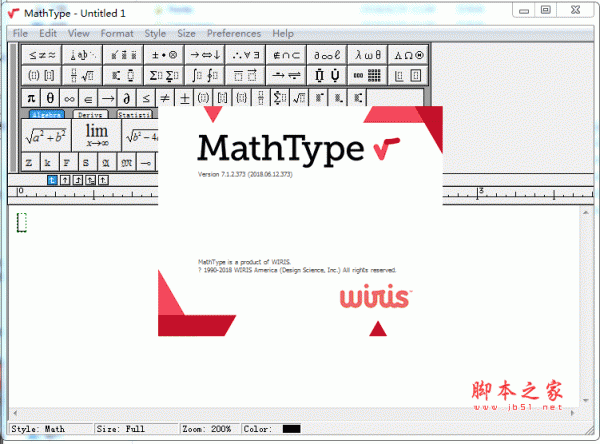
Task: Insert the plus-minus symbol from small bar
Action: 184,98
